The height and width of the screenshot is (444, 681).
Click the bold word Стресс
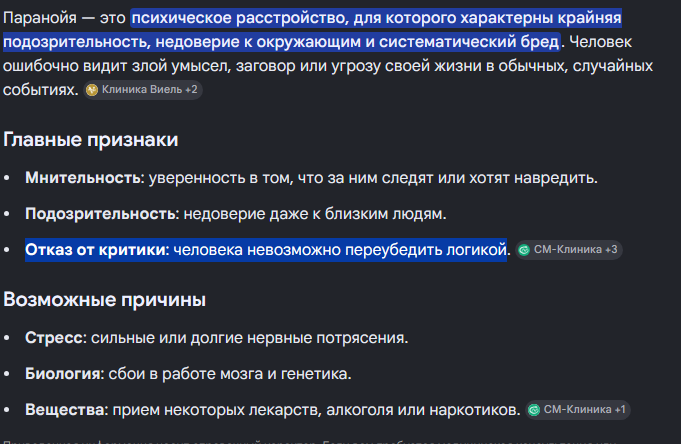(54, 338)
